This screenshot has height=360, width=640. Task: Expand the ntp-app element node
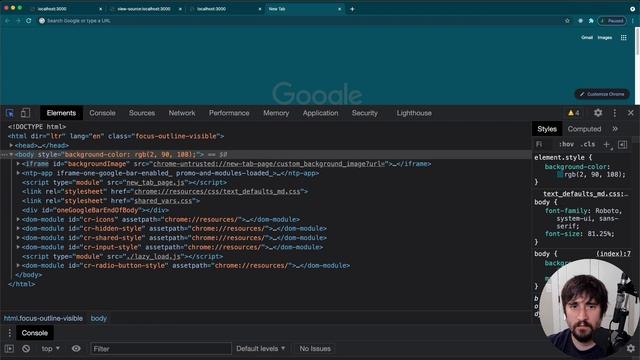[18, 173]
